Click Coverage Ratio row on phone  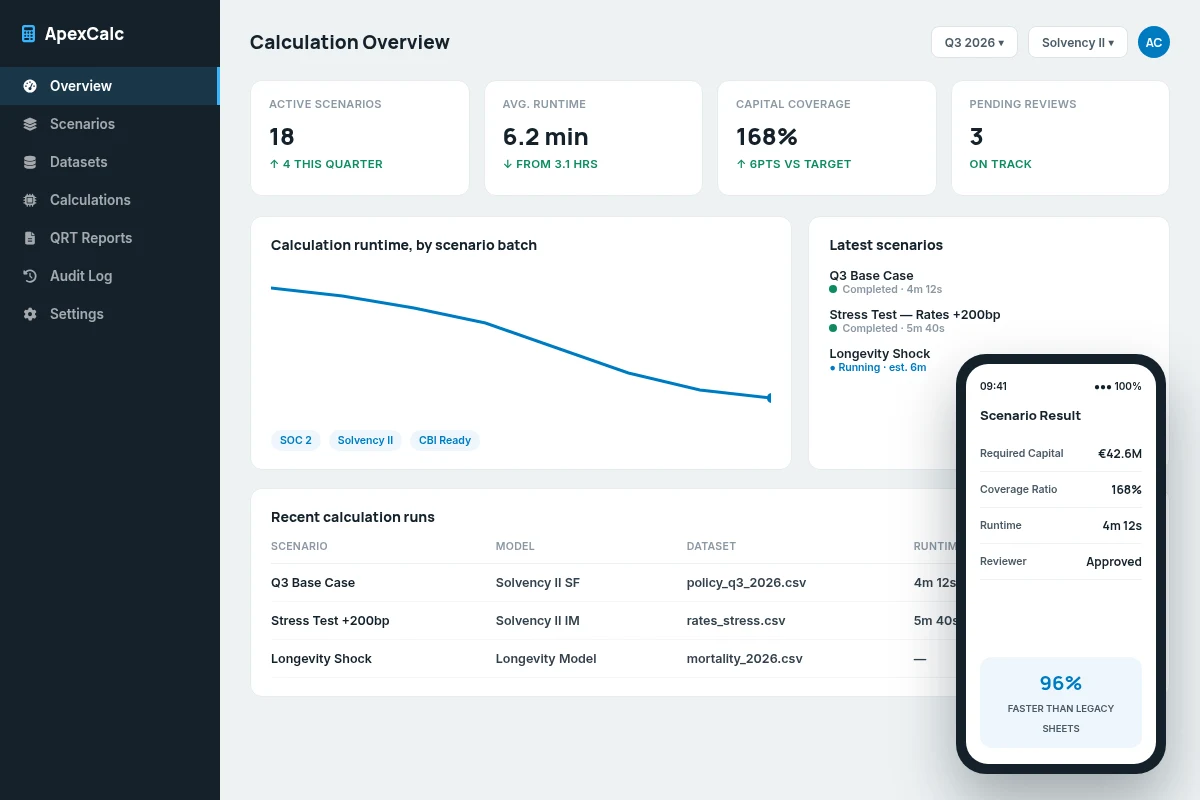point(1061,490)
